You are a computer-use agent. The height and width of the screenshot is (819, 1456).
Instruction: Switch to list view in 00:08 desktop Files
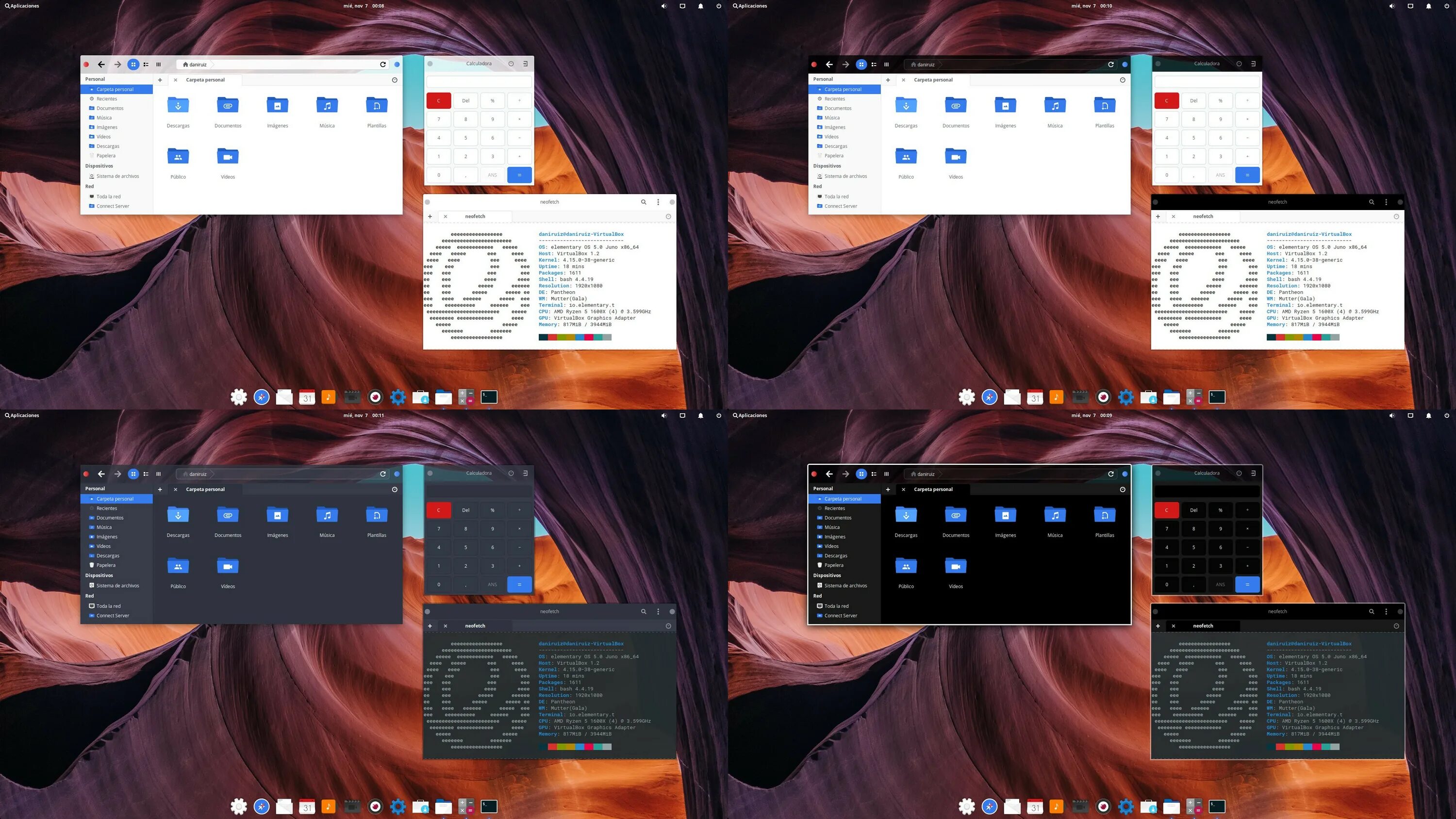coord(146,65)
